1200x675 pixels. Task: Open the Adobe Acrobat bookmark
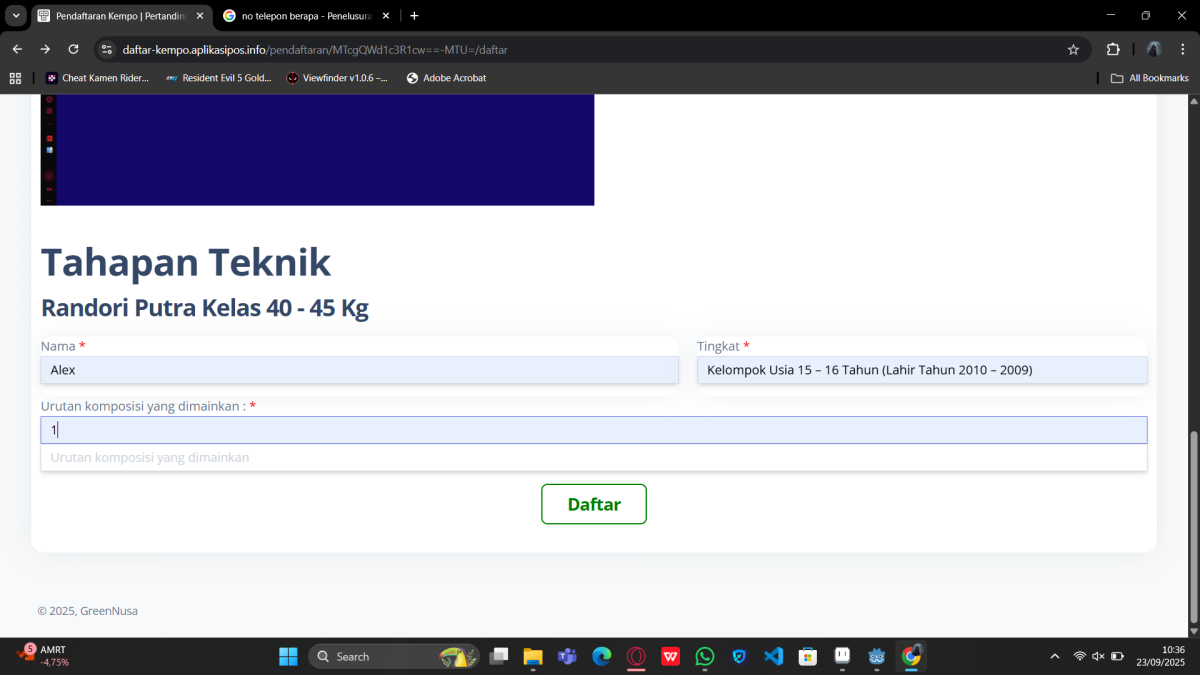coord(446,78)
